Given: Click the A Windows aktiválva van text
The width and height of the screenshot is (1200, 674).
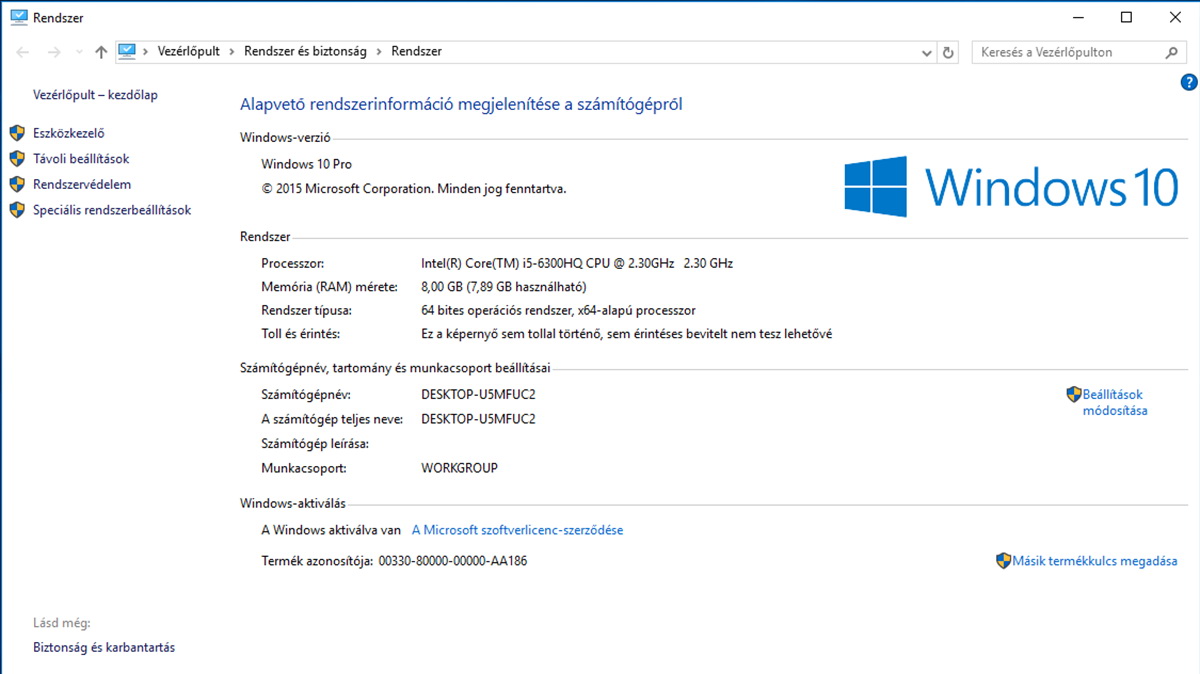Looking at the screenshot, I should [331, 531].
